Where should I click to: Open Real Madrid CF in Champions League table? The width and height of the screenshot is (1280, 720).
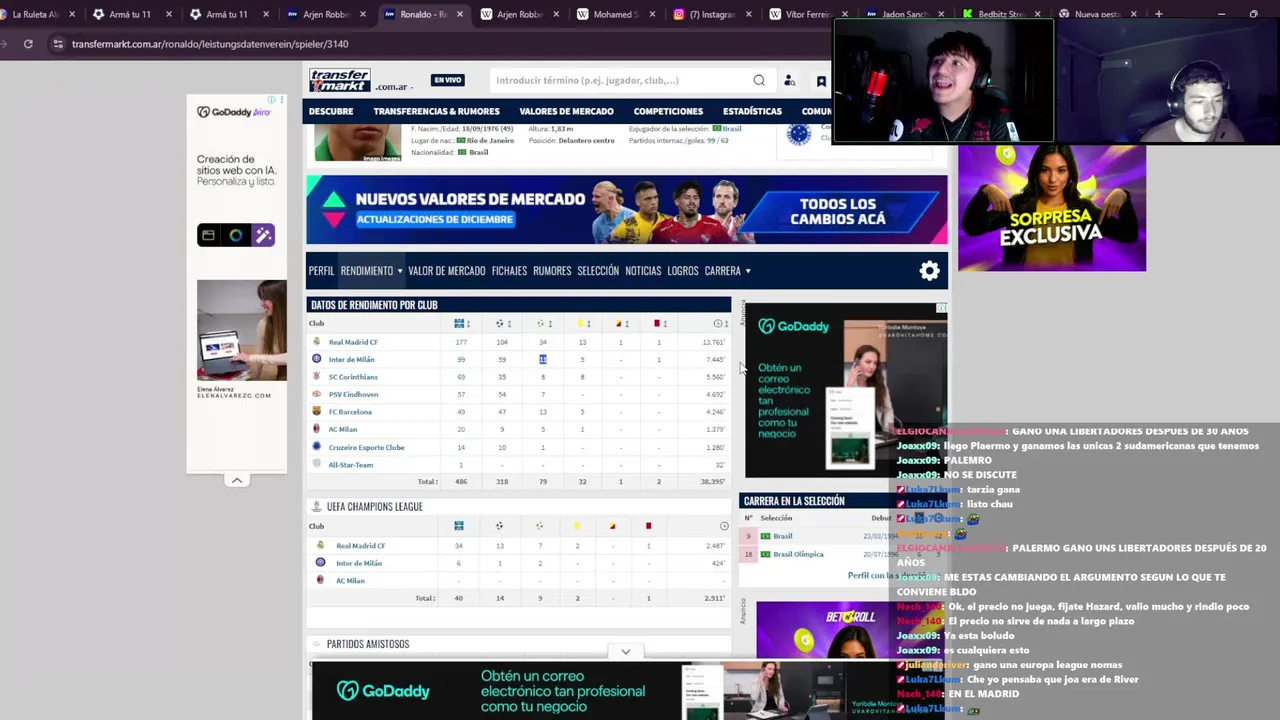[360, 546]
